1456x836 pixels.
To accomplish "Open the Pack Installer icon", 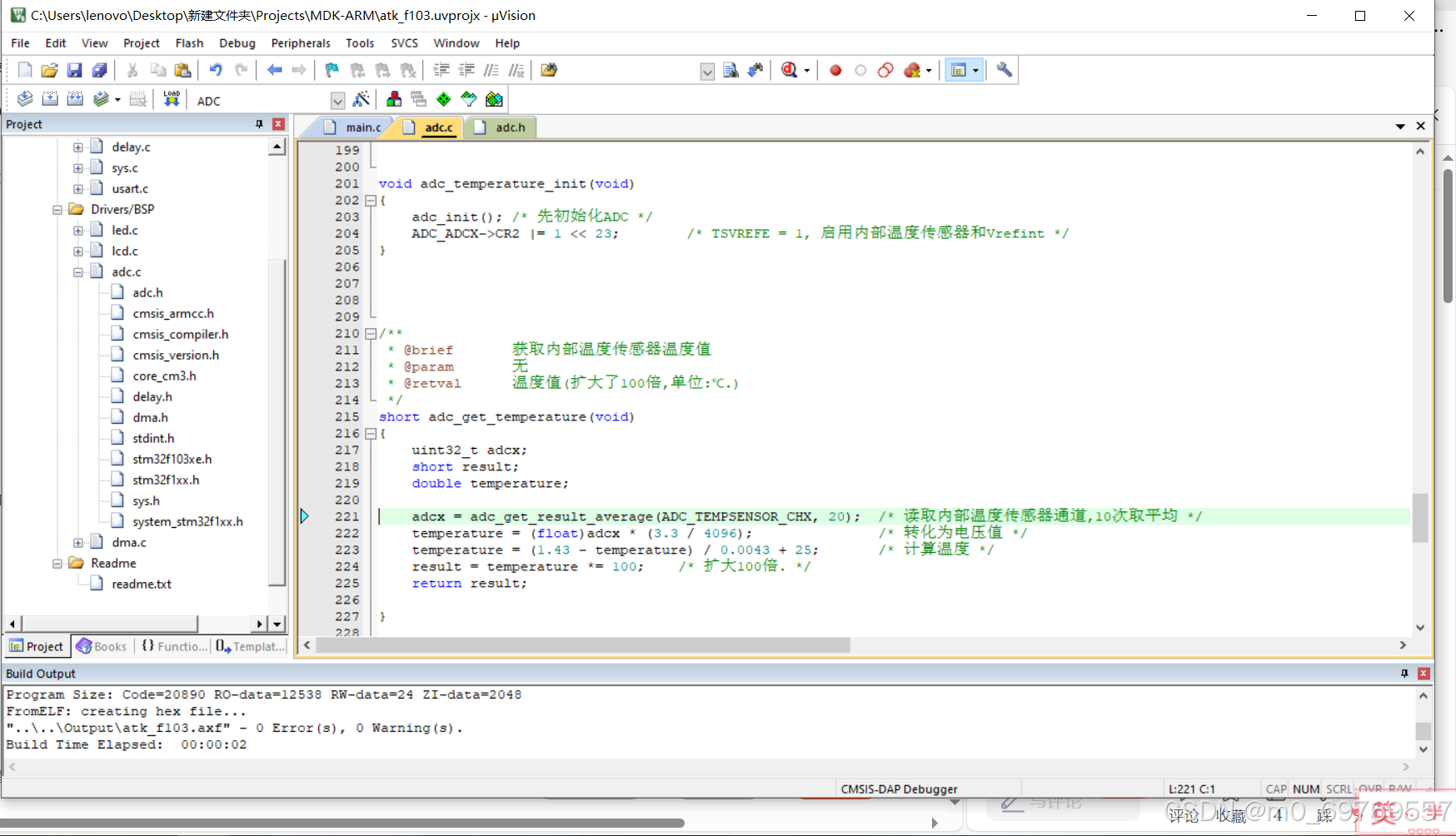I will (x=494, y=100).
